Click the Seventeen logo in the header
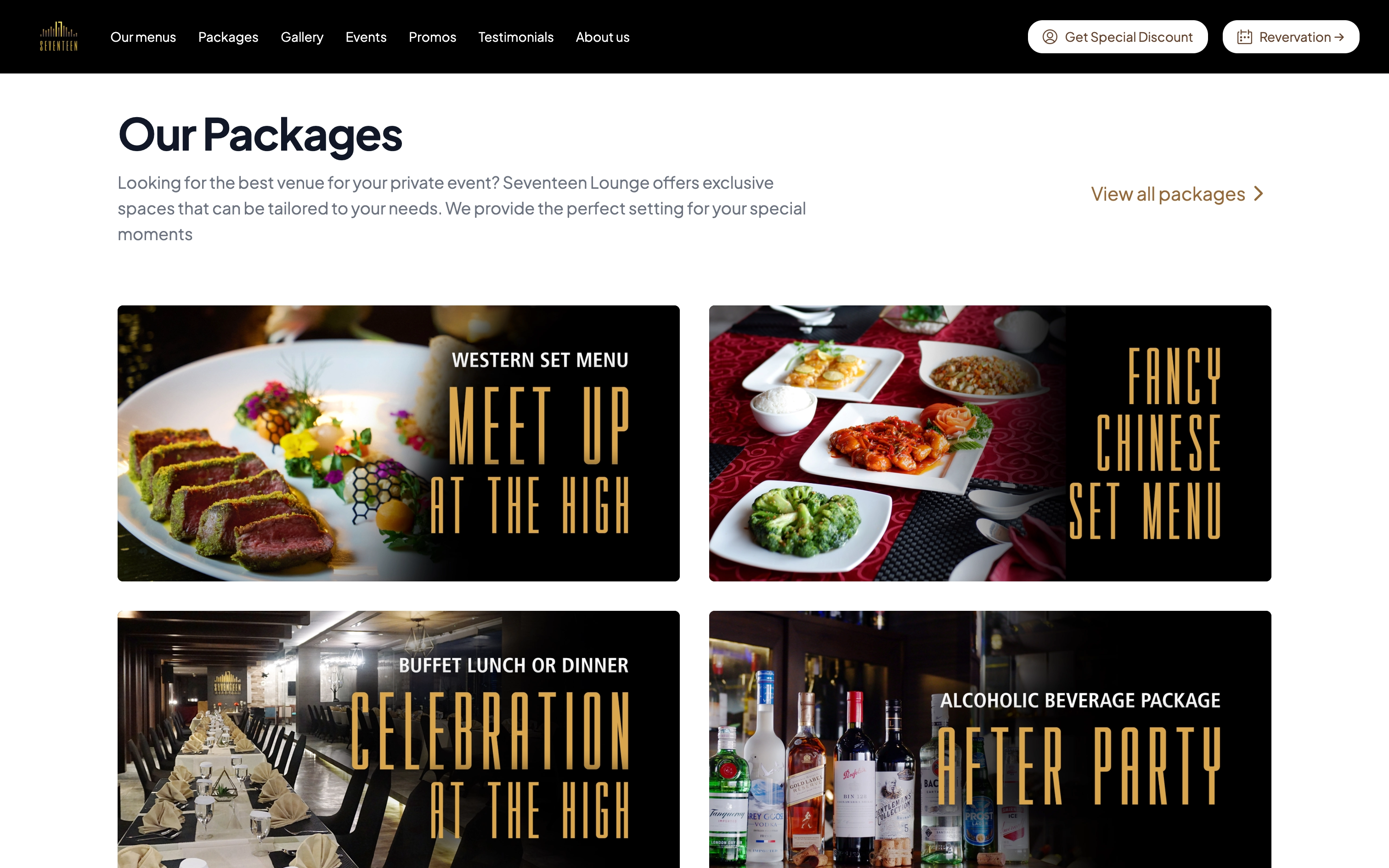 pyautogui.click(x=58, y=37)
